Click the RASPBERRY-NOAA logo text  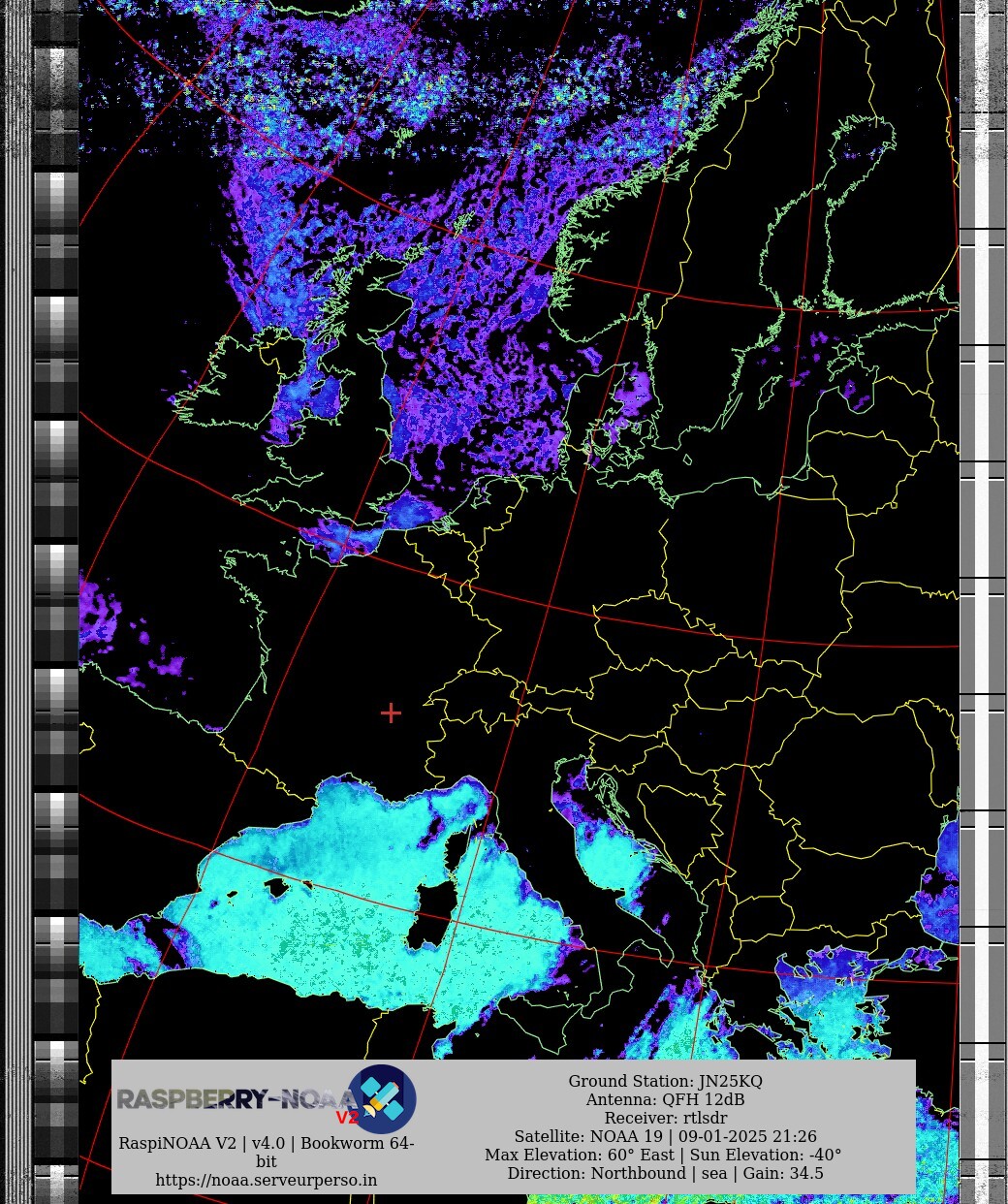click(231, 1099)
